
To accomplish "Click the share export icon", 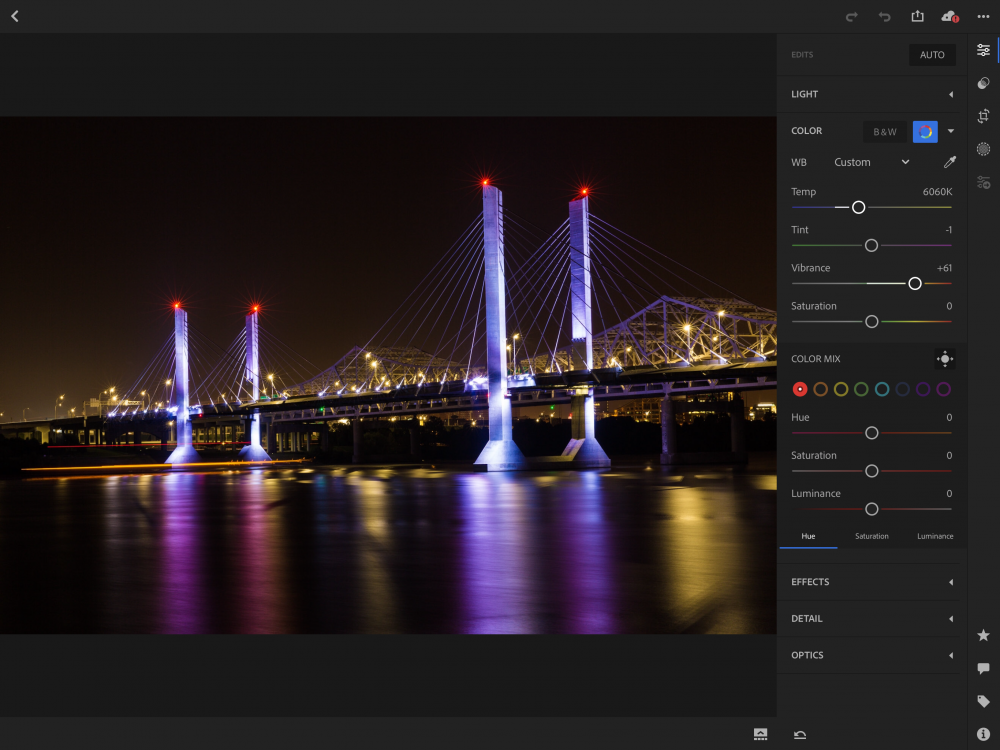I will pos(917,16).
